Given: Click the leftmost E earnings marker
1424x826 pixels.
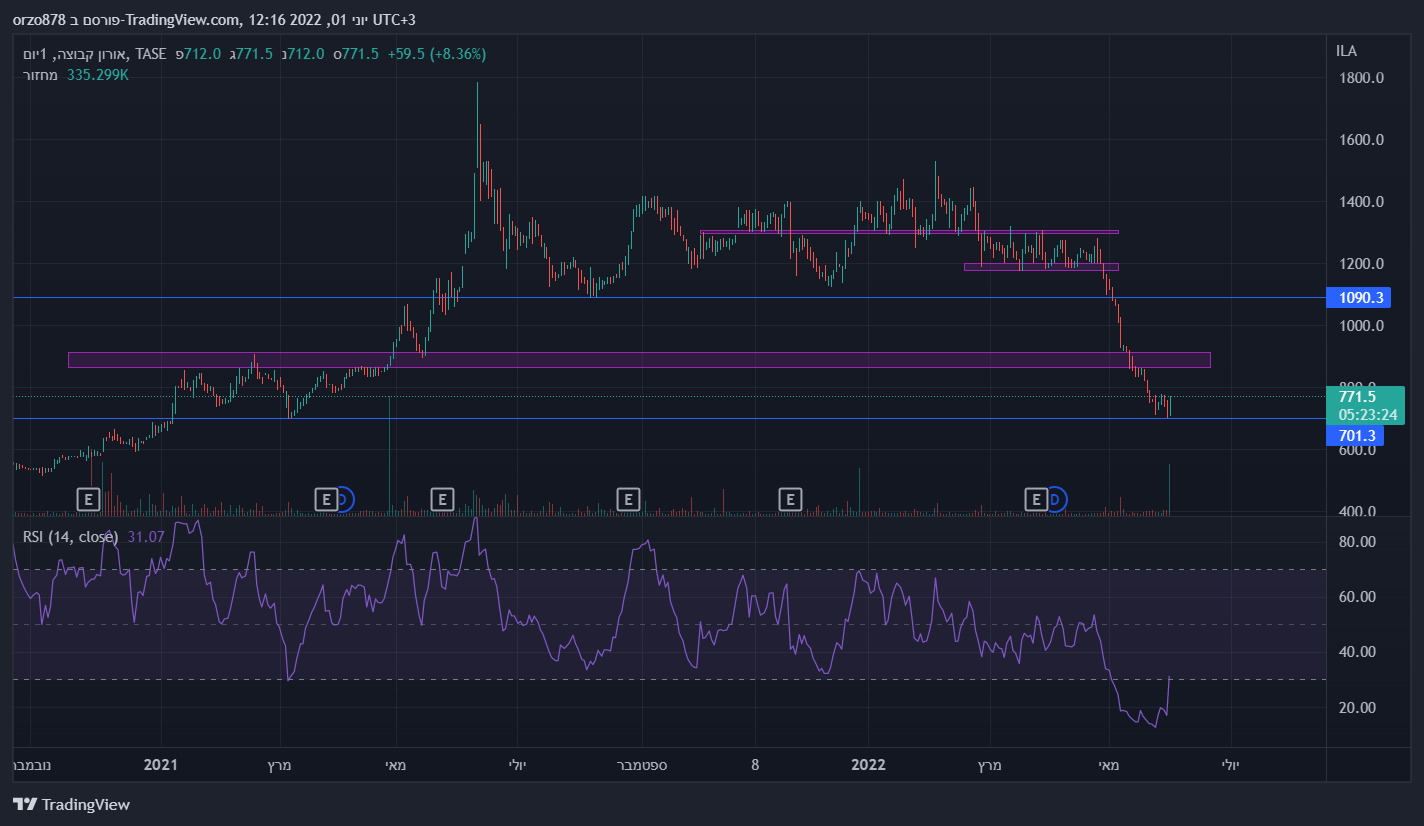Looking at the screenshot, I should 88,498.
